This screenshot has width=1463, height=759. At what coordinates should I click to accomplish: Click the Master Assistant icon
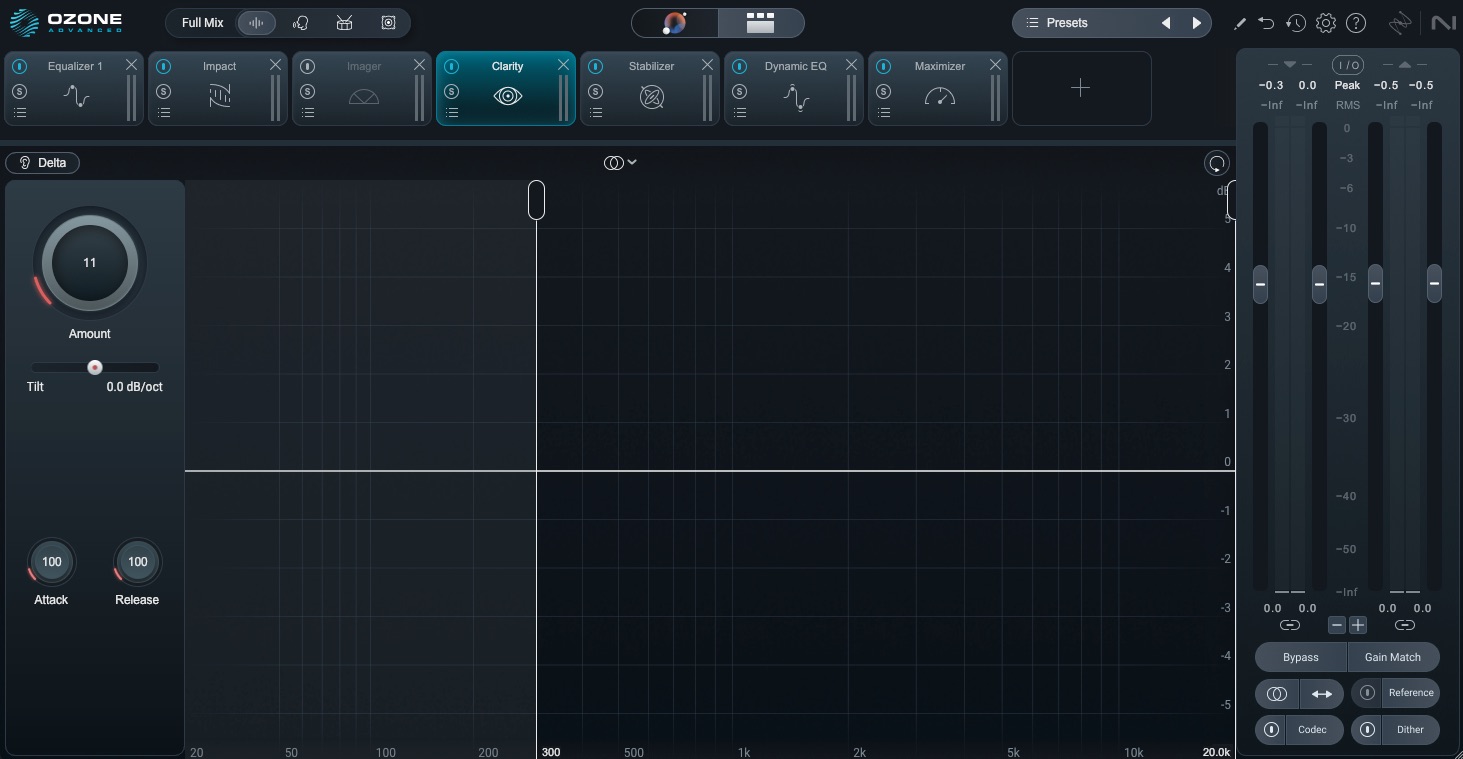click(675, 23)
